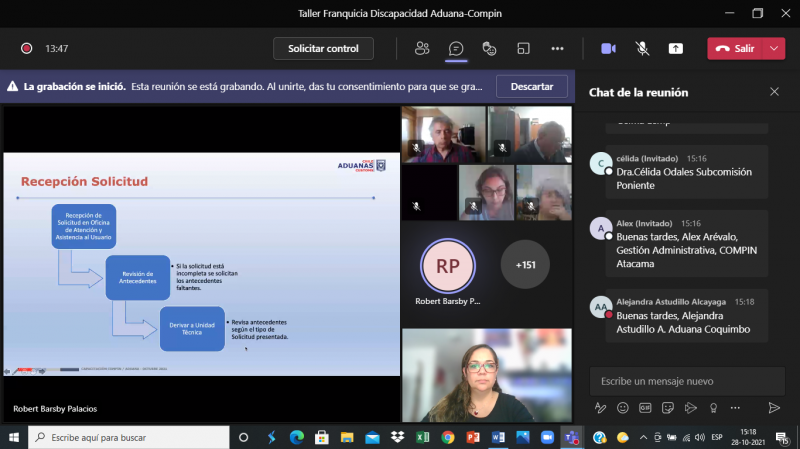Open Microsoft Edge from the taskbar
800x449 pixels.
296,437
